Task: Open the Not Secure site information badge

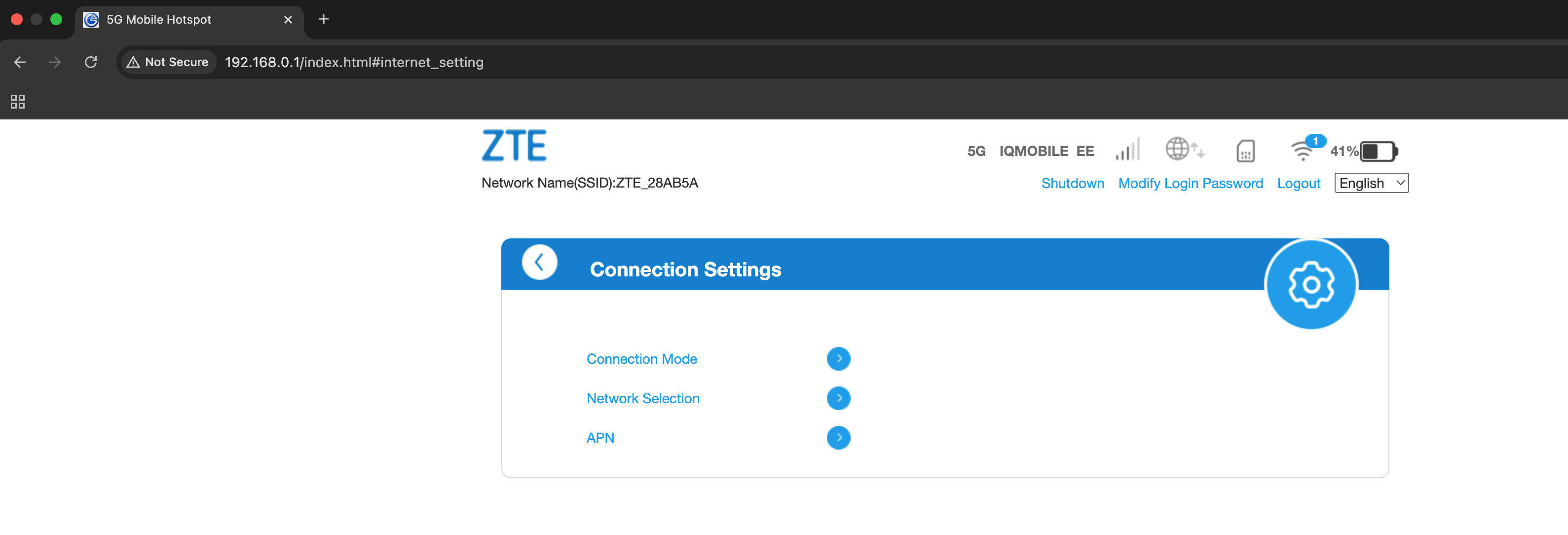Action: (x=167, y=62)
